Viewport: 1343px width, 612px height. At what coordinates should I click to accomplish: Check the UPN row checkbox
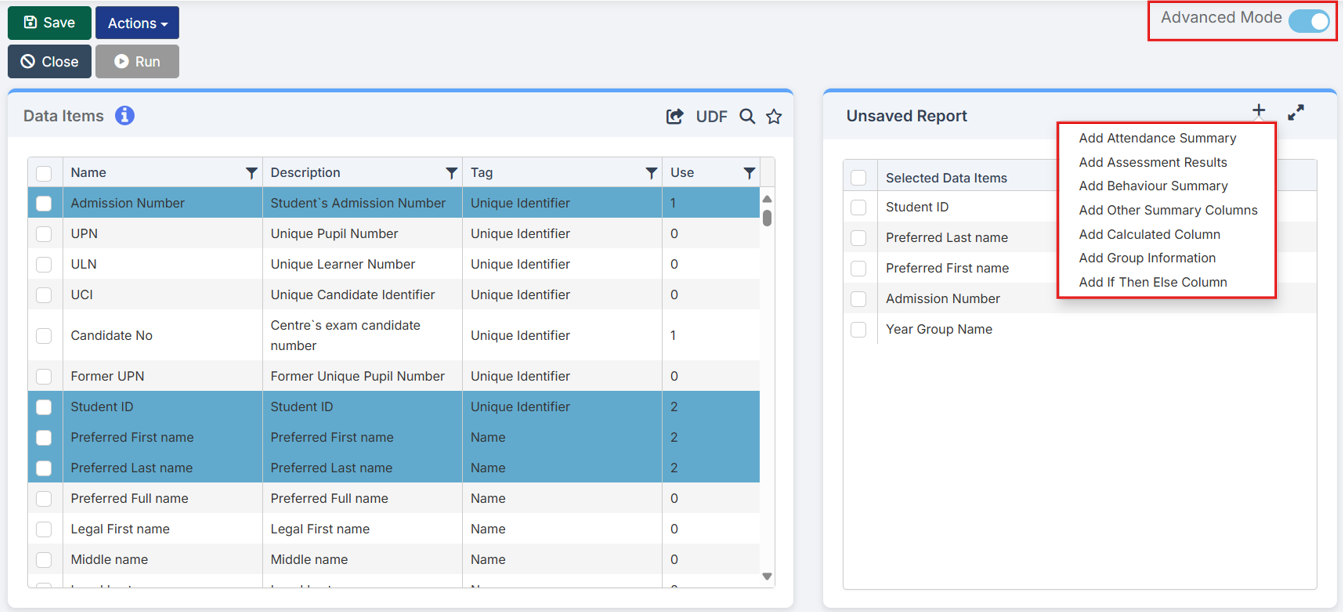44,234
